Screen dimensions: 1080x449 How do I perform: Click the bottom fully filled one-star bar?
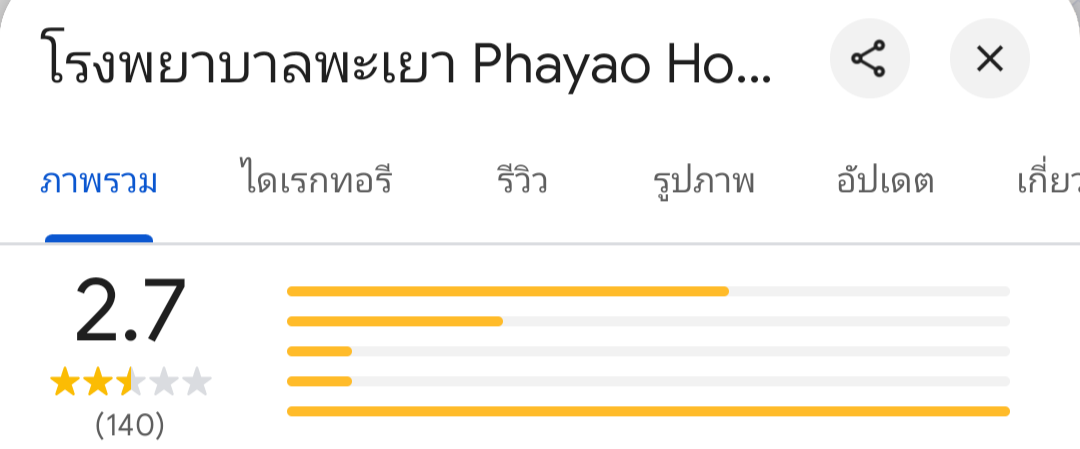point(648,411)
